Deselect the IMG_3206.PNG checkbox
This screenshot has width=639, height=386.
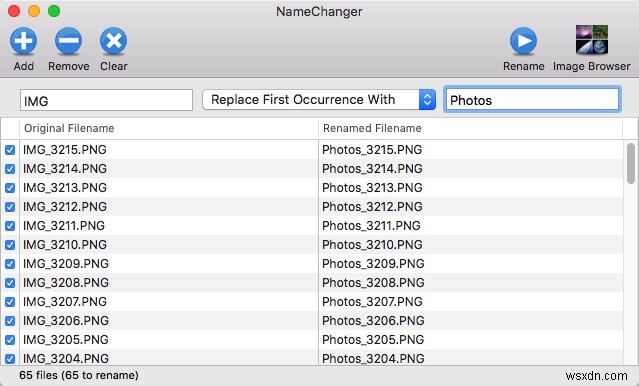pos(10,321)
